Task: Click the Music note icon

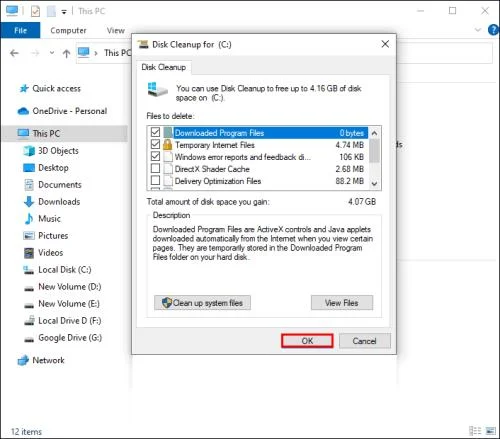Action: point(29,219)
